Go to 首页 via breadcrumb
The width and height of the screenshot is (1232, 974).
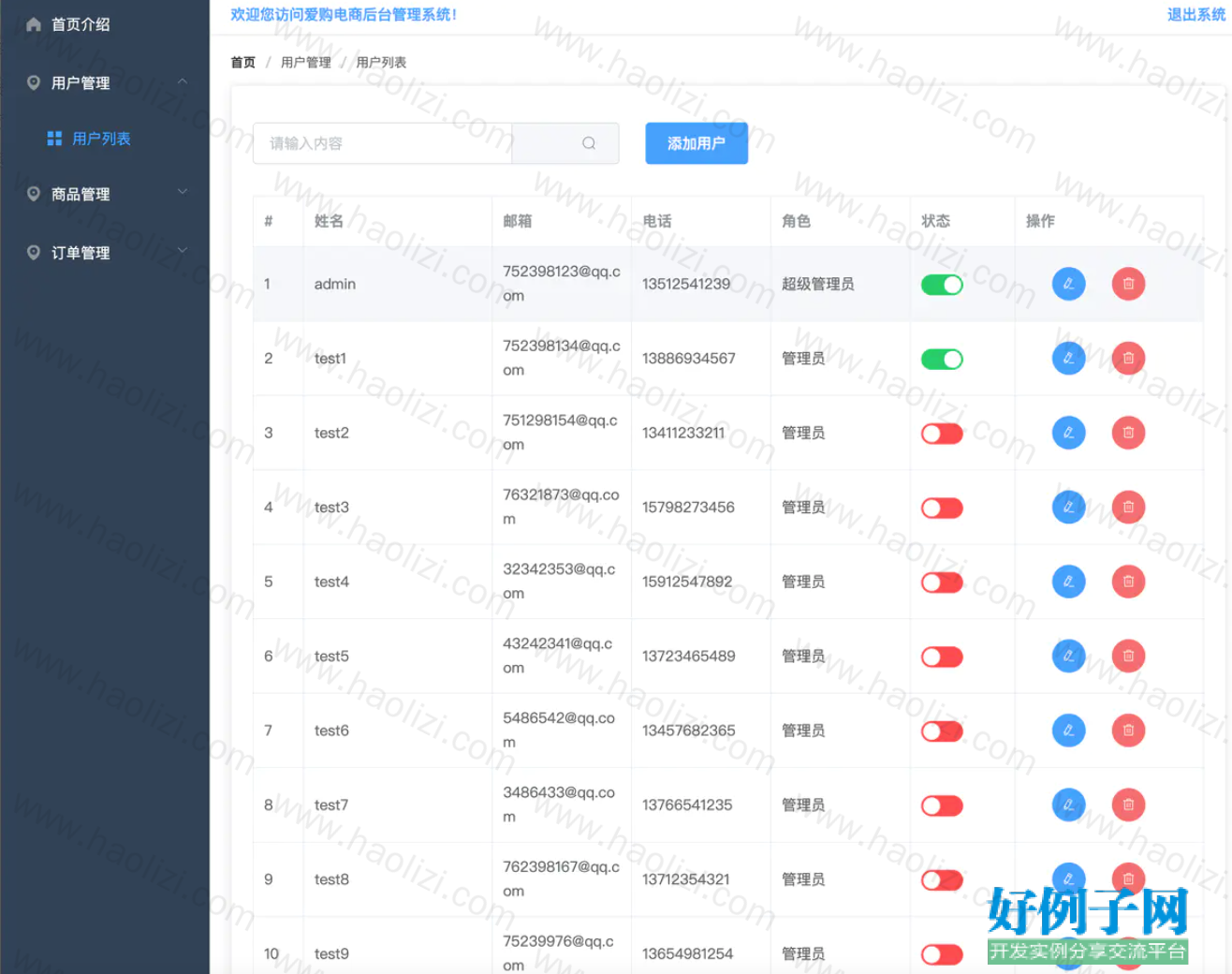coord(242,62)
